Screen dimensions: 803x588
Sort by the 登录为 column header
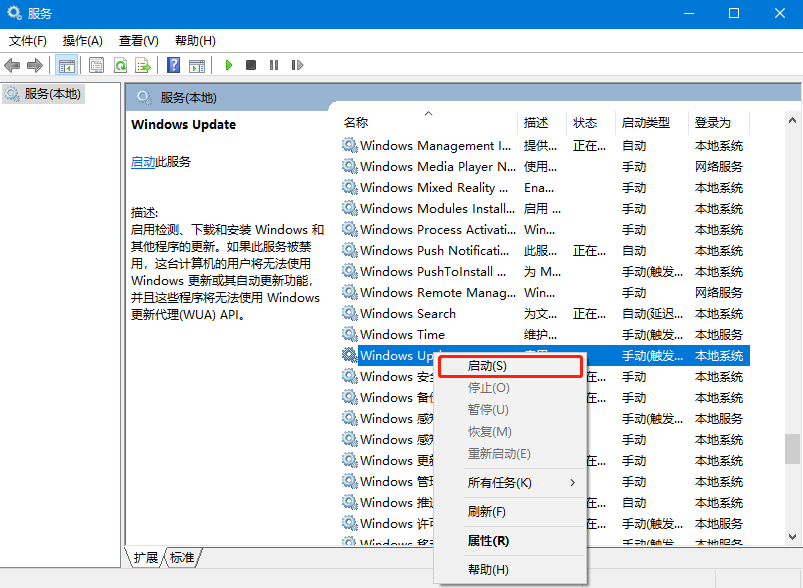(x=719, y=122)
